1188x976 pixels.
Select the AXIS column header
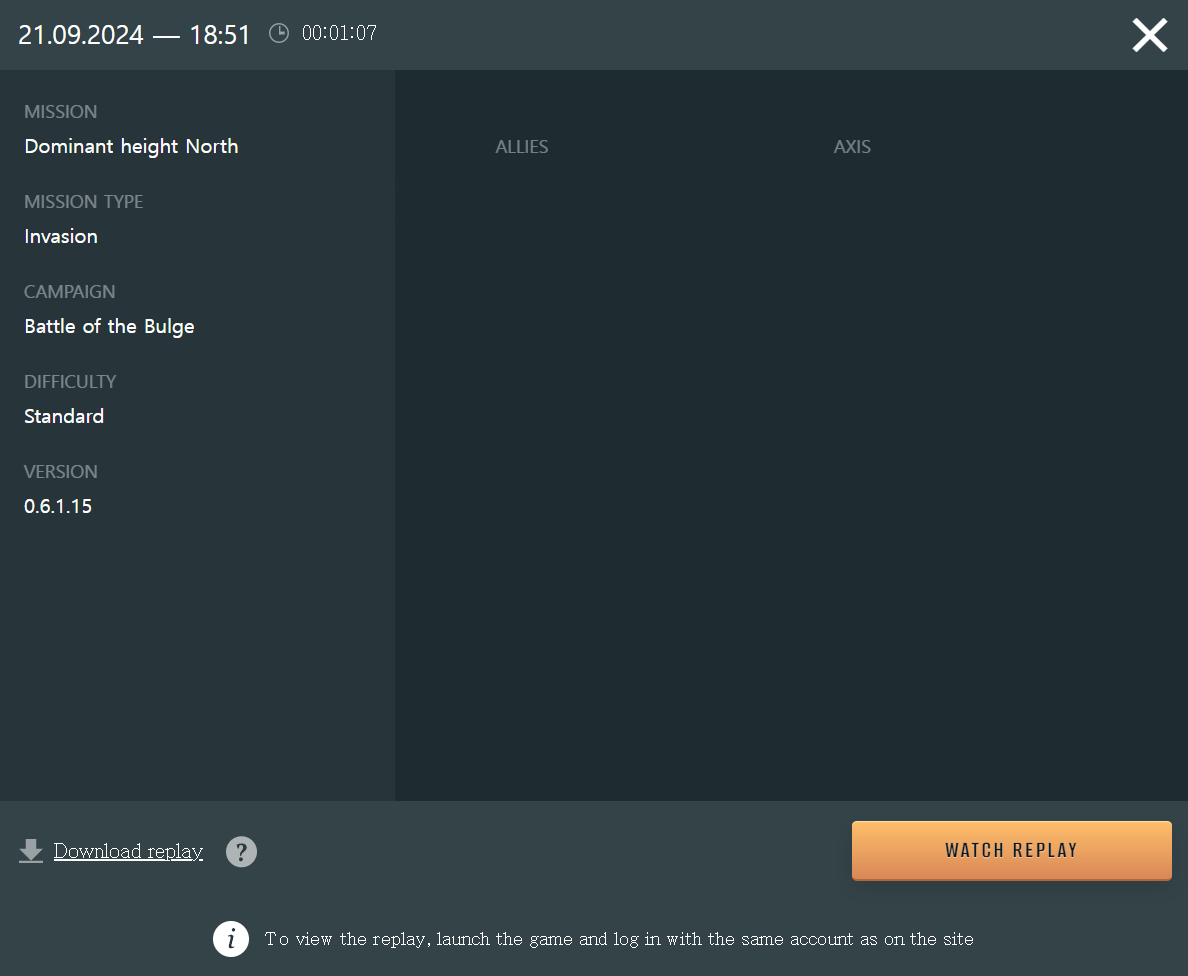pos(852,147)
